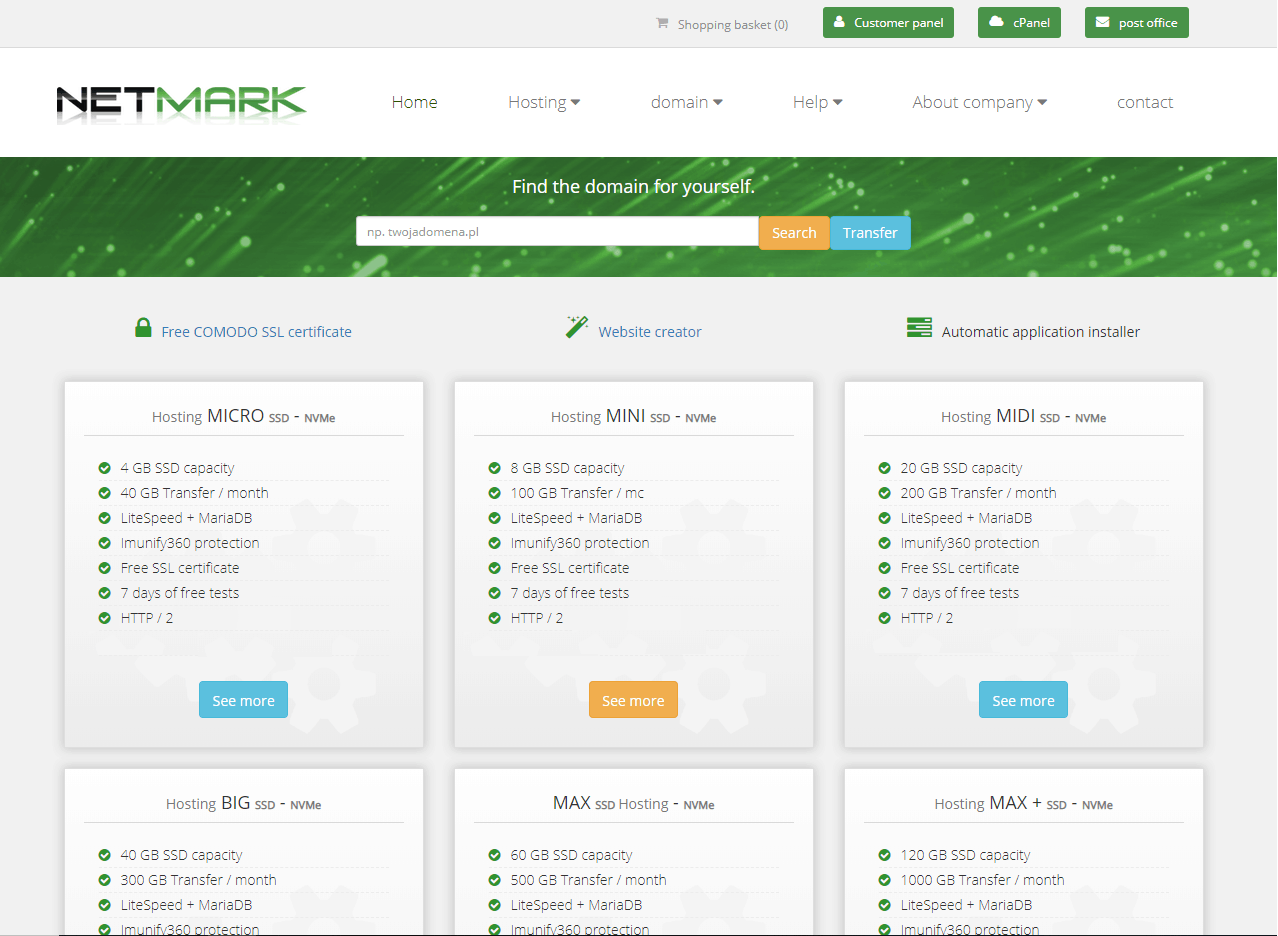
Task: Click the green padlock SSL icon
Action: click(x=143, y=328)
